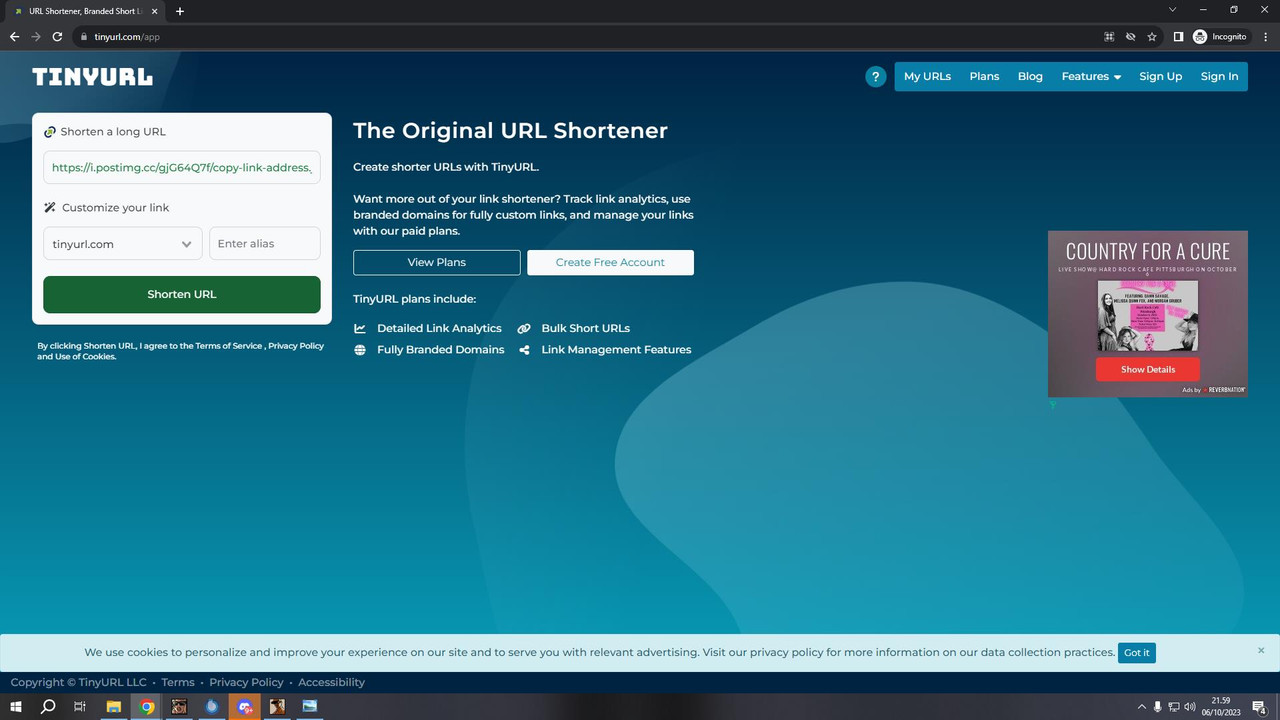The image size is (1280, 720).
Task: Click the Windows Start button
Action: (x=15, y=707)
